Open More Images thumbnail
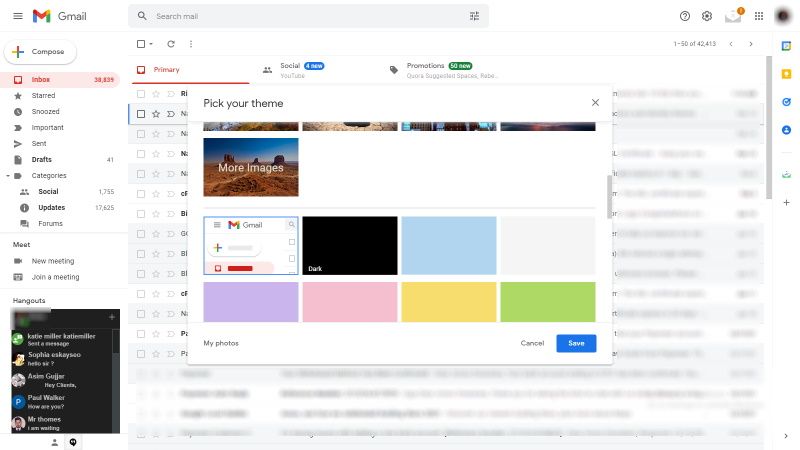The width and height of the screenshot is (800, 450). pyautogui.click(x=251, y=167)
